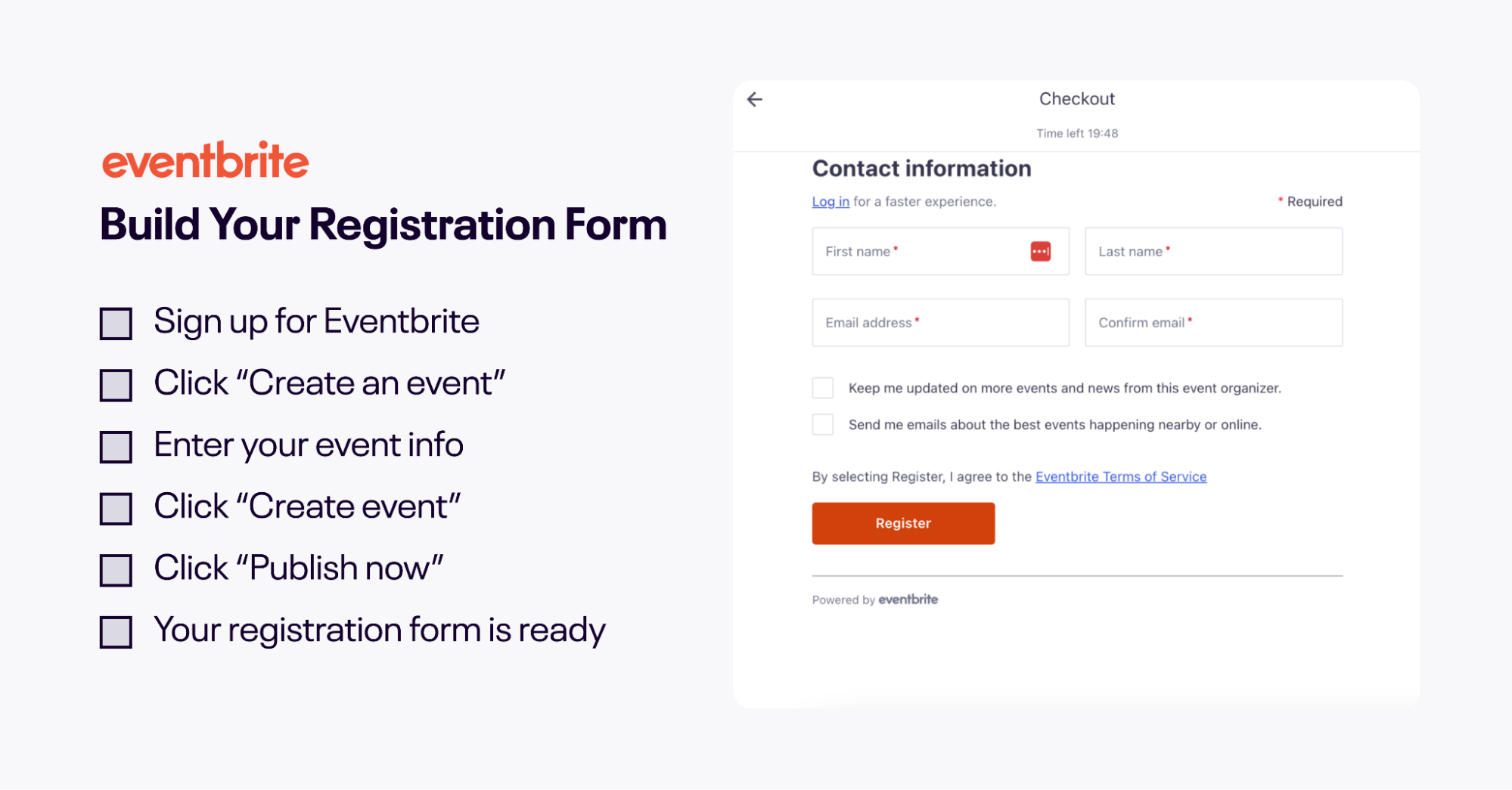Viewport: 1512px width, 790px height.
Task: Click the 'Time left' countdown timer
Action: click(1076, 134)
